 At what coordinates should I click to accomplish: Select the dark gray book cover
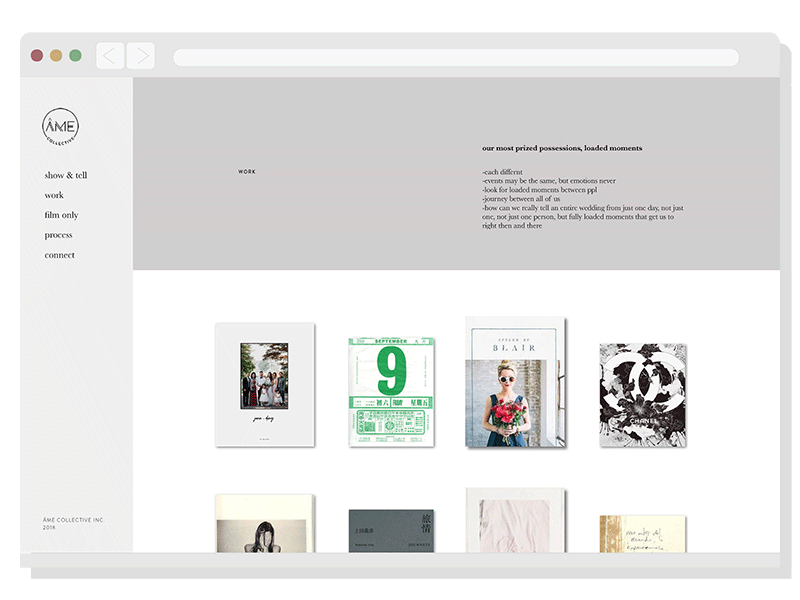391,530
